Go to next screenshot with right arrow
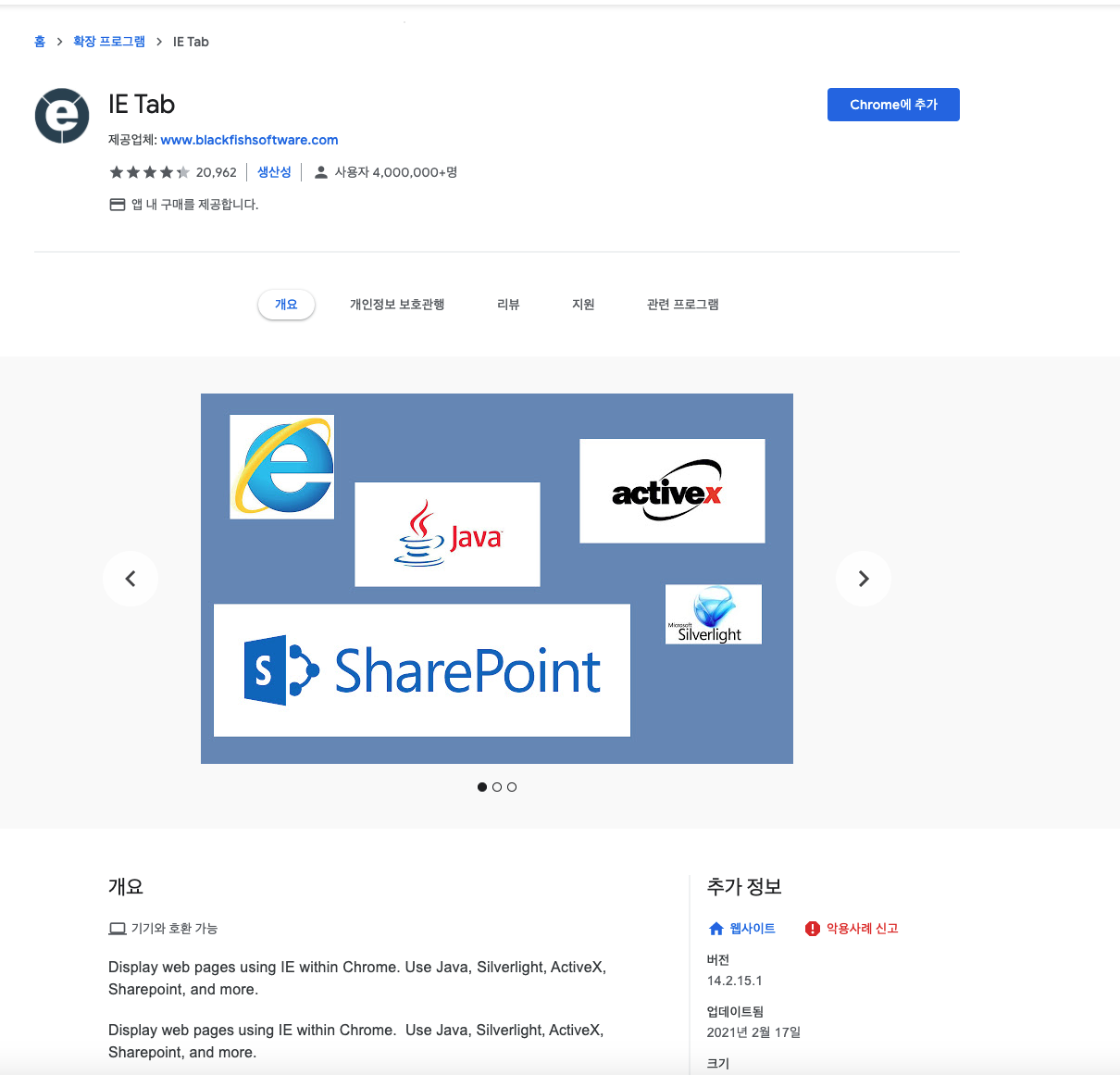The height and width of the screenshot is (1075, 1120). point(864,579)
